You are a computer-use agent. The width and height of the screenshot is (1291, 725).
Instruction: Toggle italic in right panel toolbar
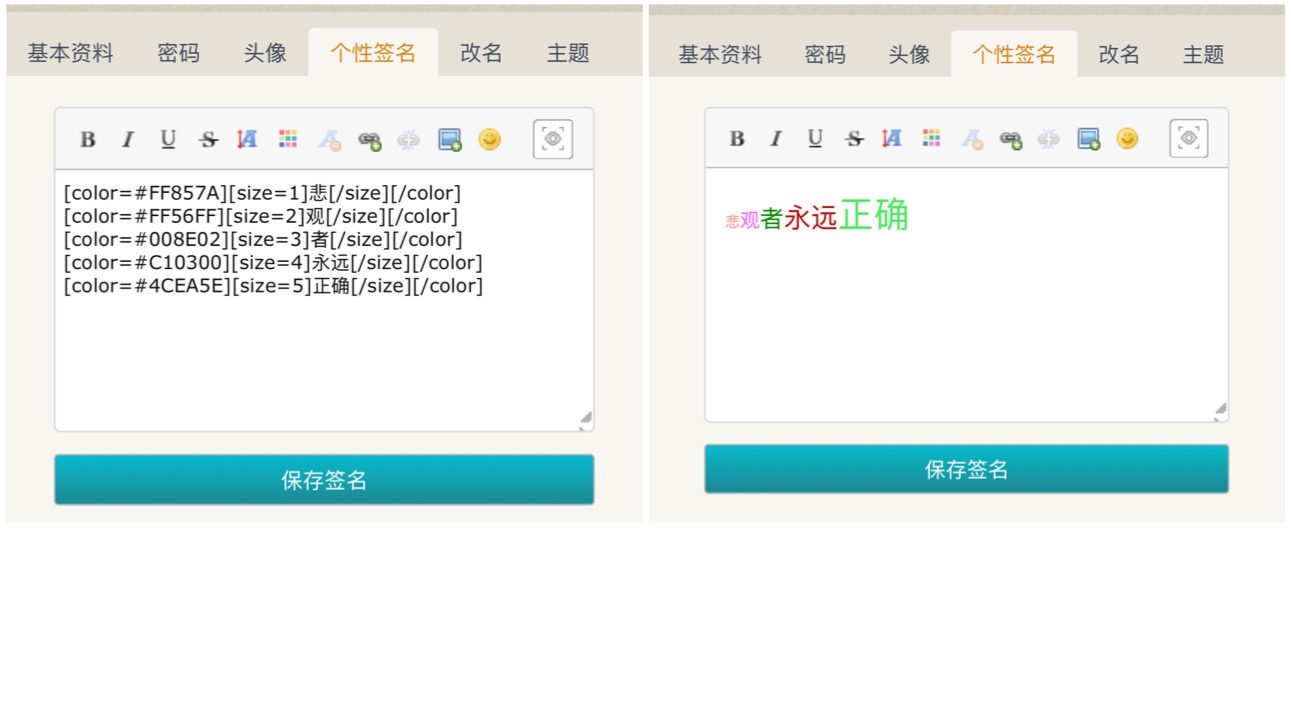point(775,139)
